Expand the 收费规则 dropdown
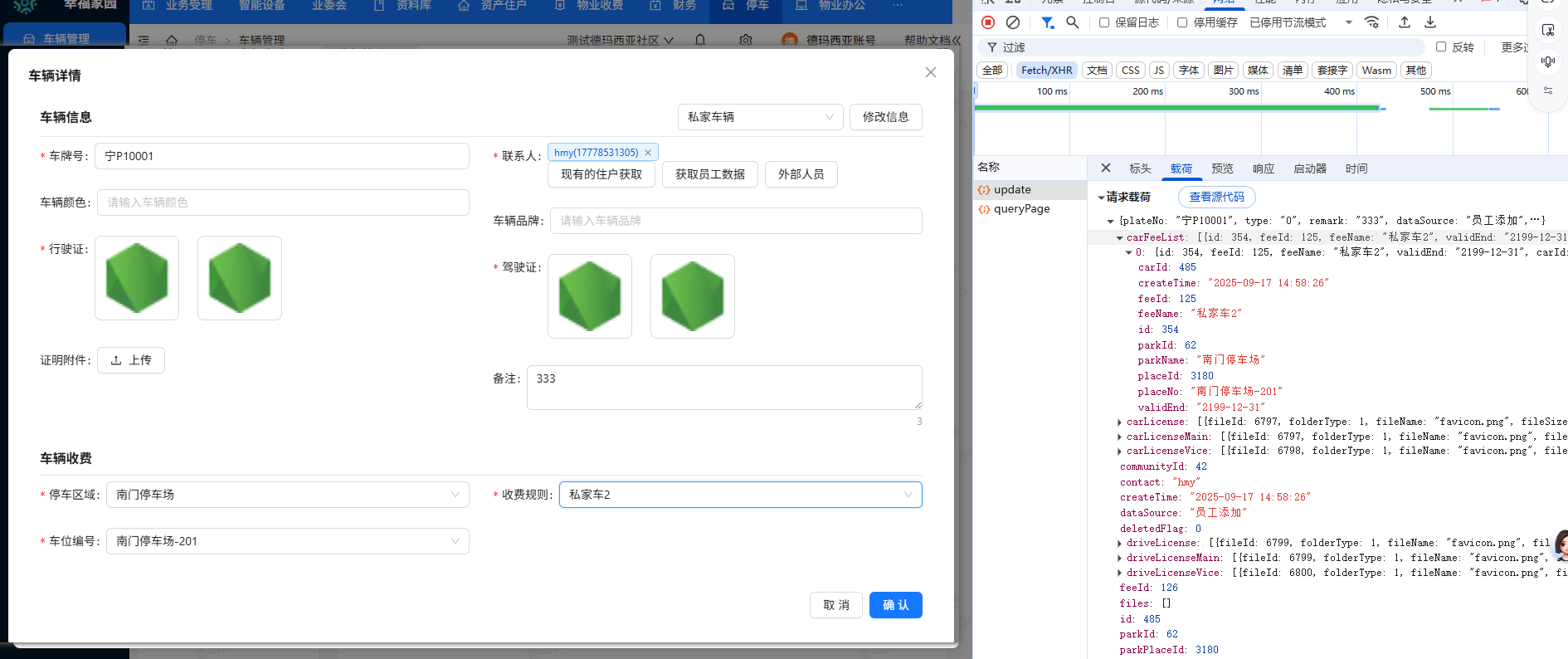 (x=740, y=495)
